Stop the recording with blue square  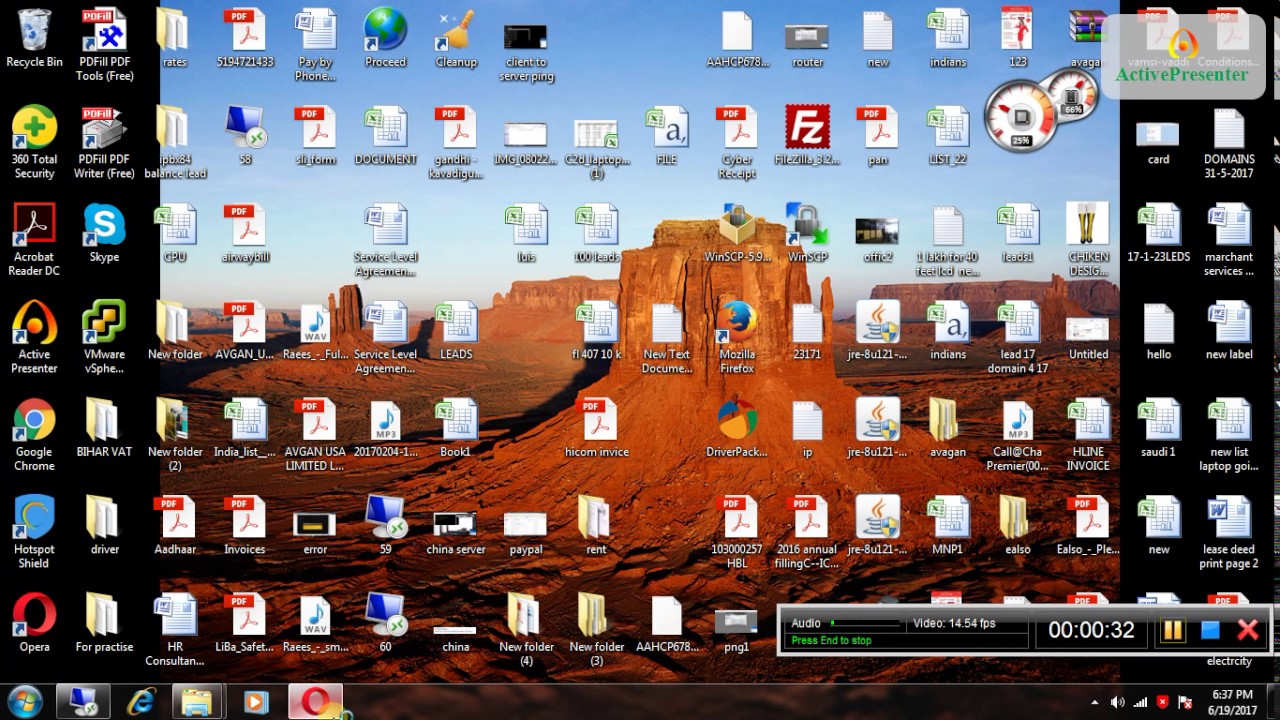coord(1210,630)
